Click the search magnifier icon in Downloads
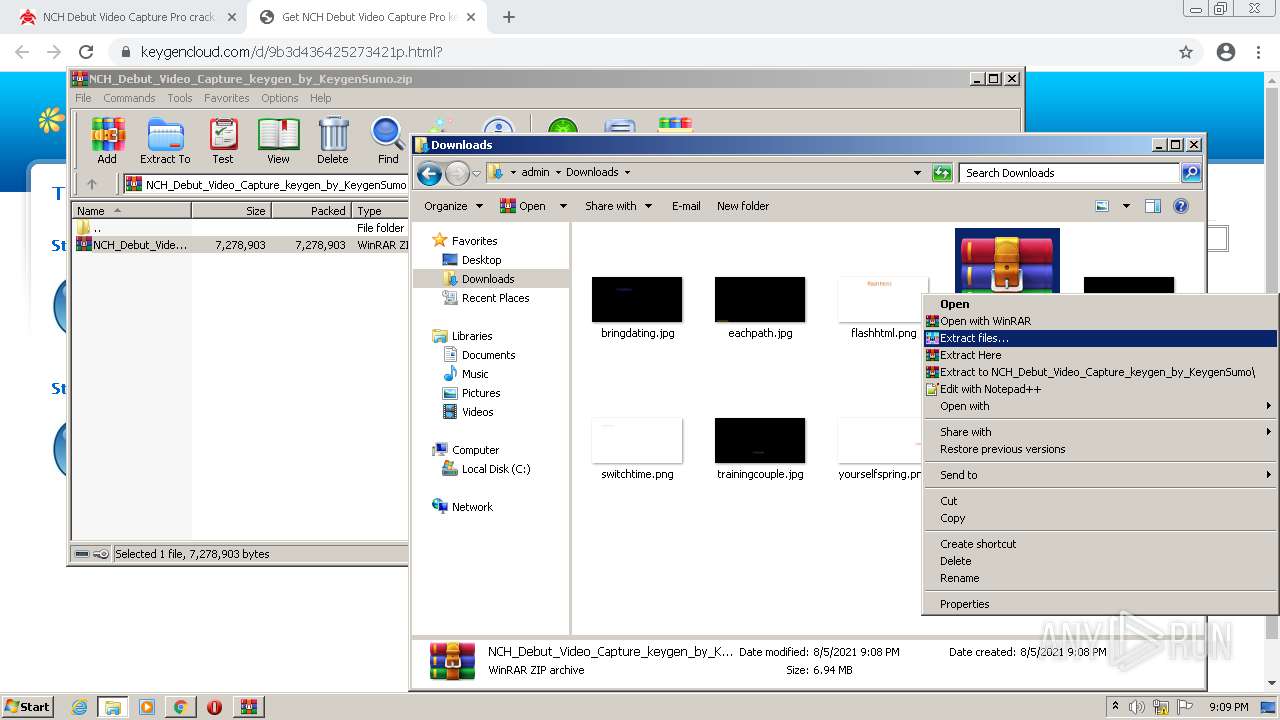 (x=1190, y=173)
